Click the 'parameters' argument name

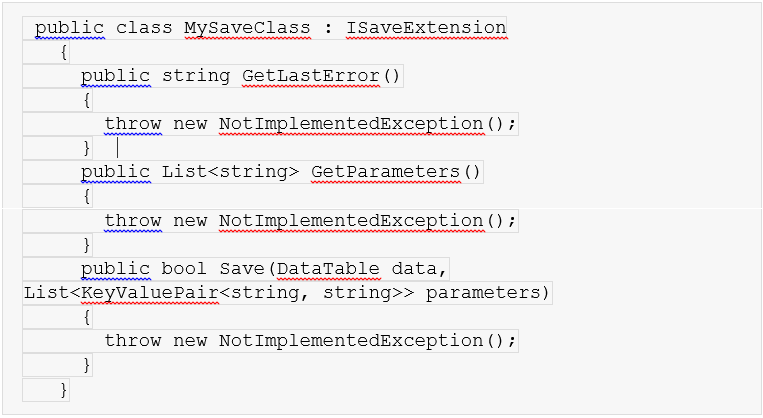[x=484, y=293]
